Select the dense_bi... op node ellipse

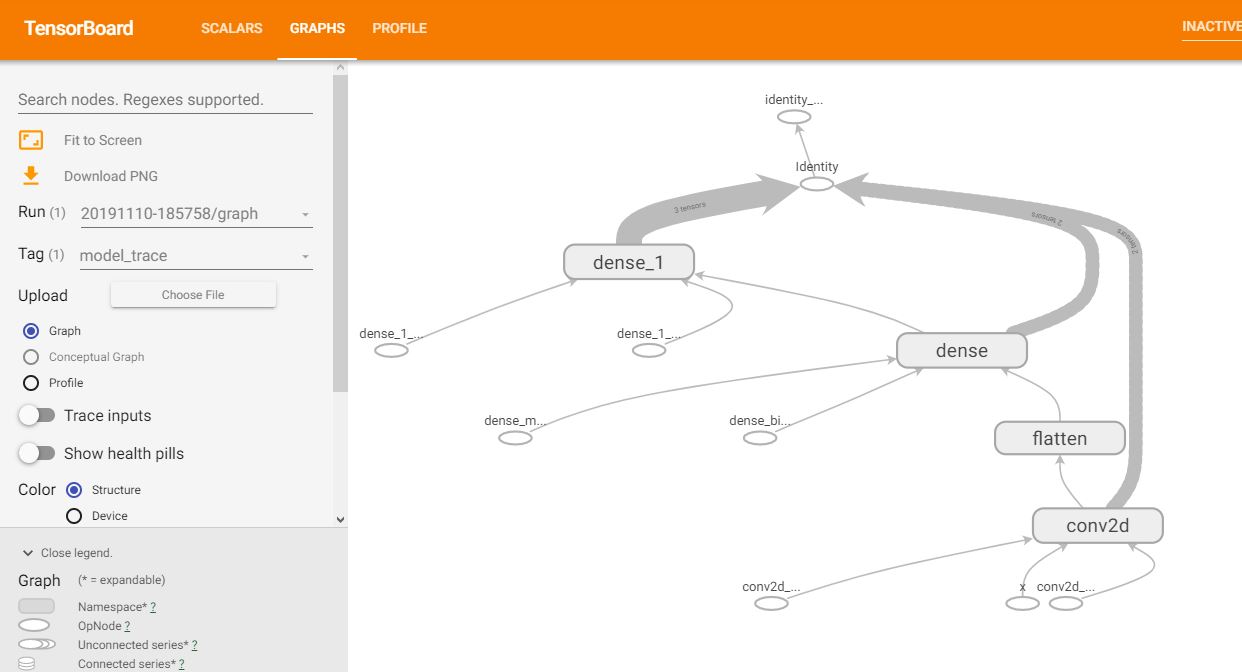pos(760,438)
